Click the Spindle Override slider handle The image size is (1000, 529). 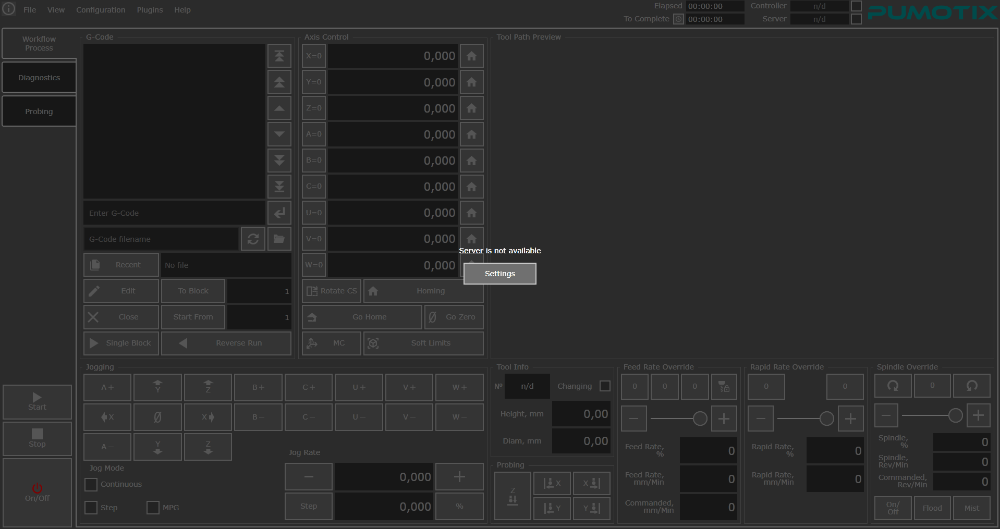955,415
